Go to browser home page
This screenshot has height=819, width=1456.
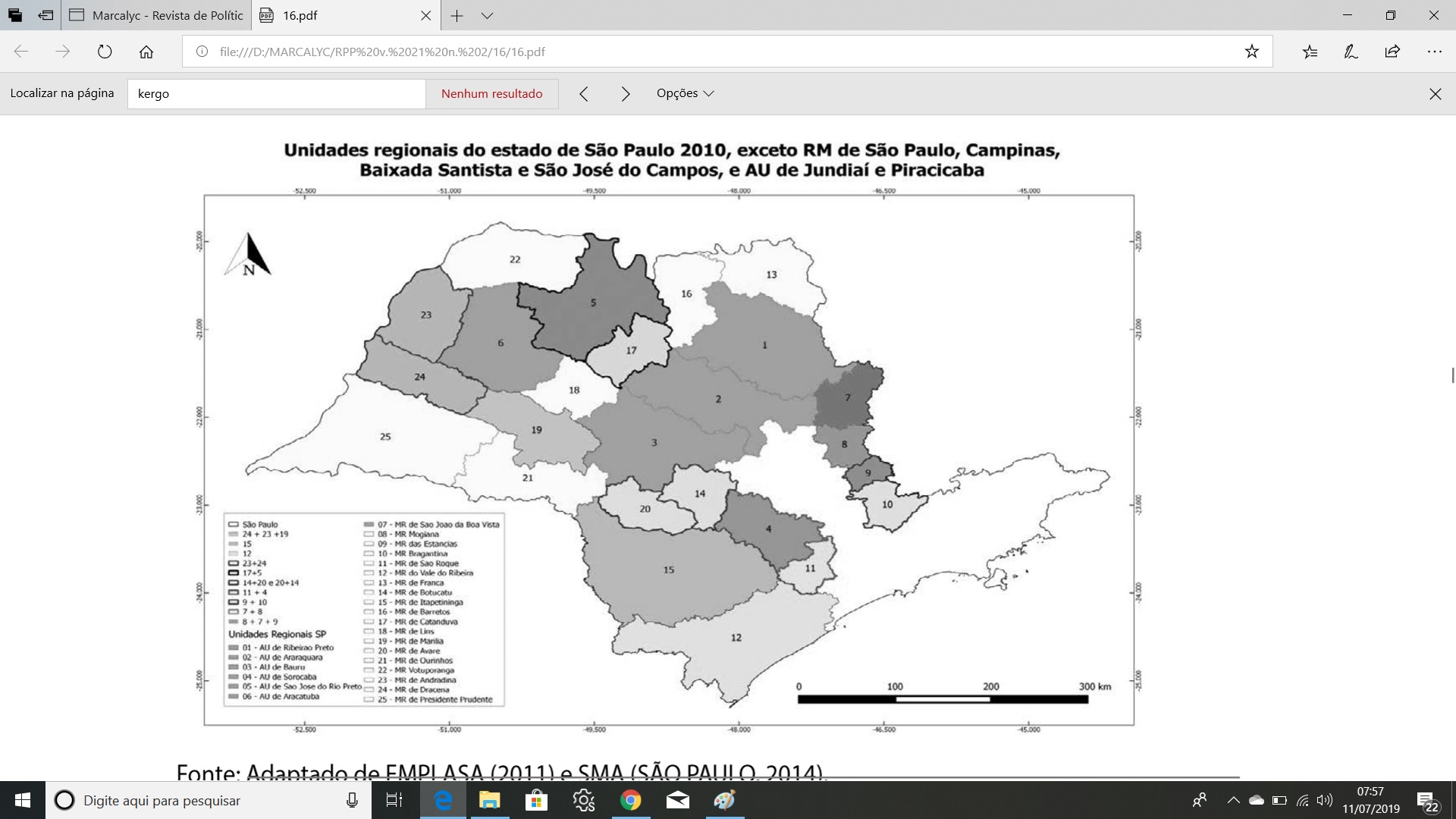146,52
